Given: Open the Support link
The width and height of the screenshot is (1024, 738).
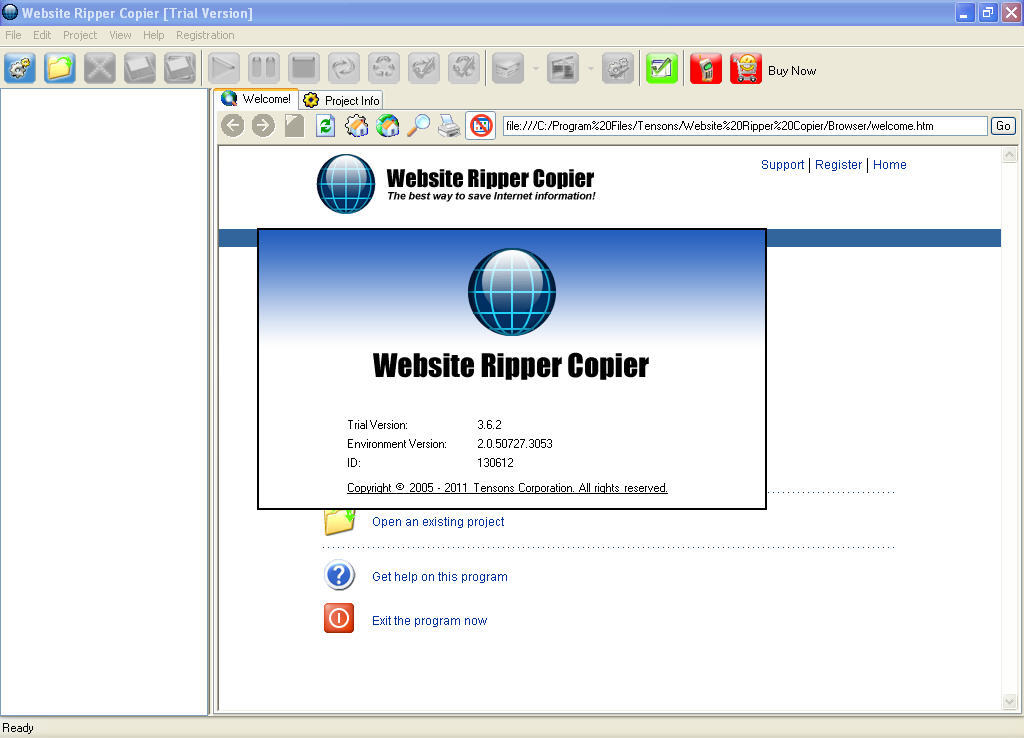Looking at the screenshot, I should 782,165.
